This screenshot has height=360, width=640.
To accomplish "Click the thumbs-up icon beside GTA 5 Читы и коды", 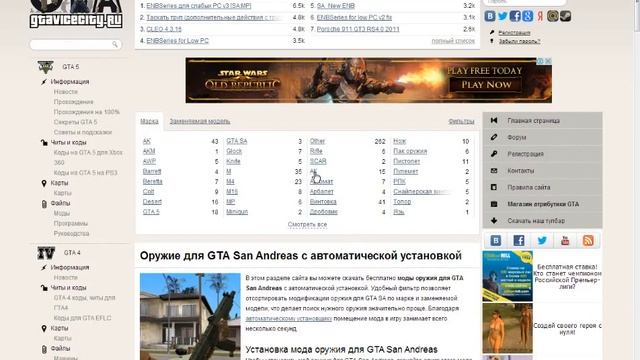I will (x=44, y=142).
